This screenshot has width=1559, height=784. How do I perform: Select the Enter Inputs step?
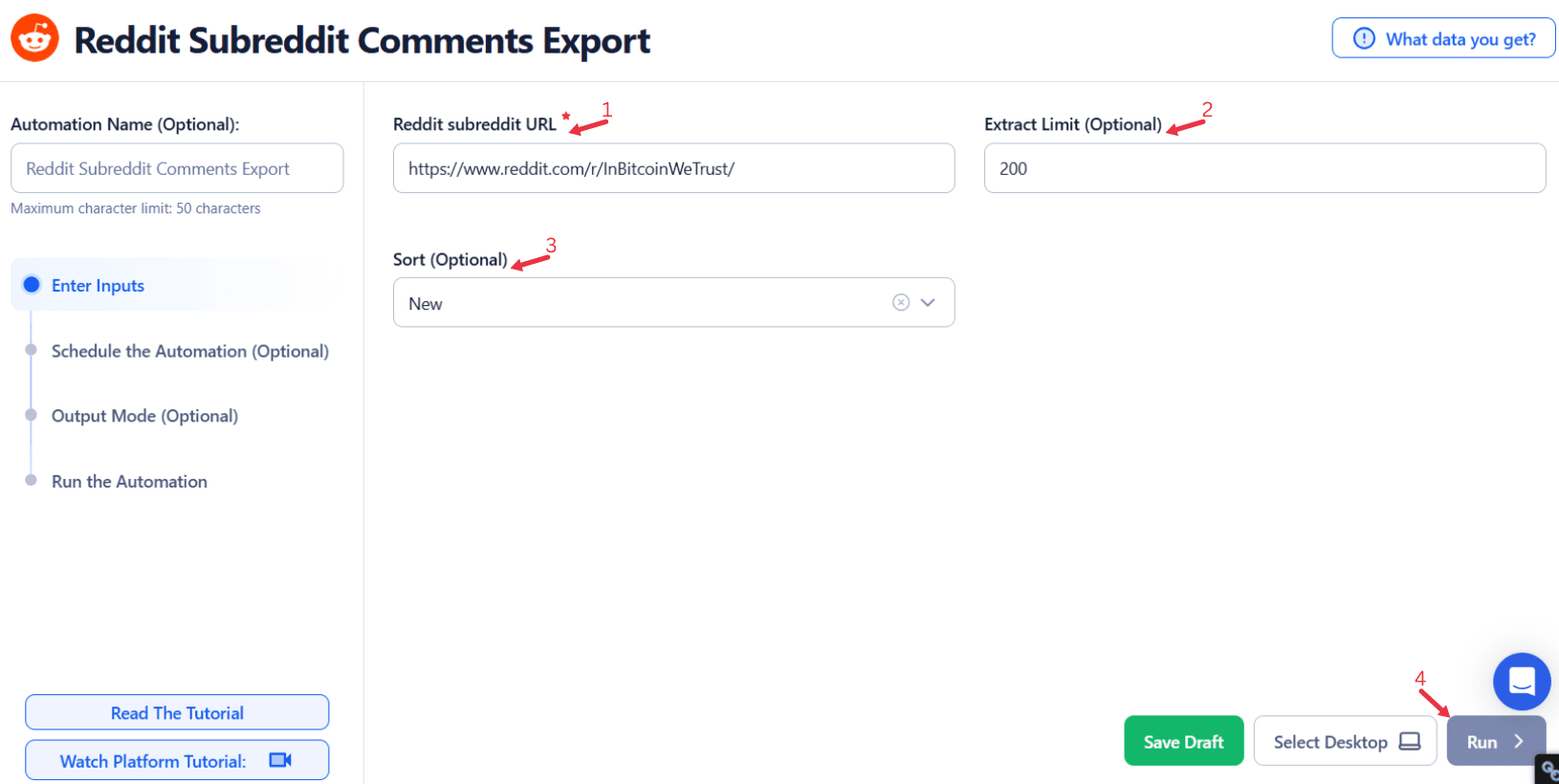point(98,285)
